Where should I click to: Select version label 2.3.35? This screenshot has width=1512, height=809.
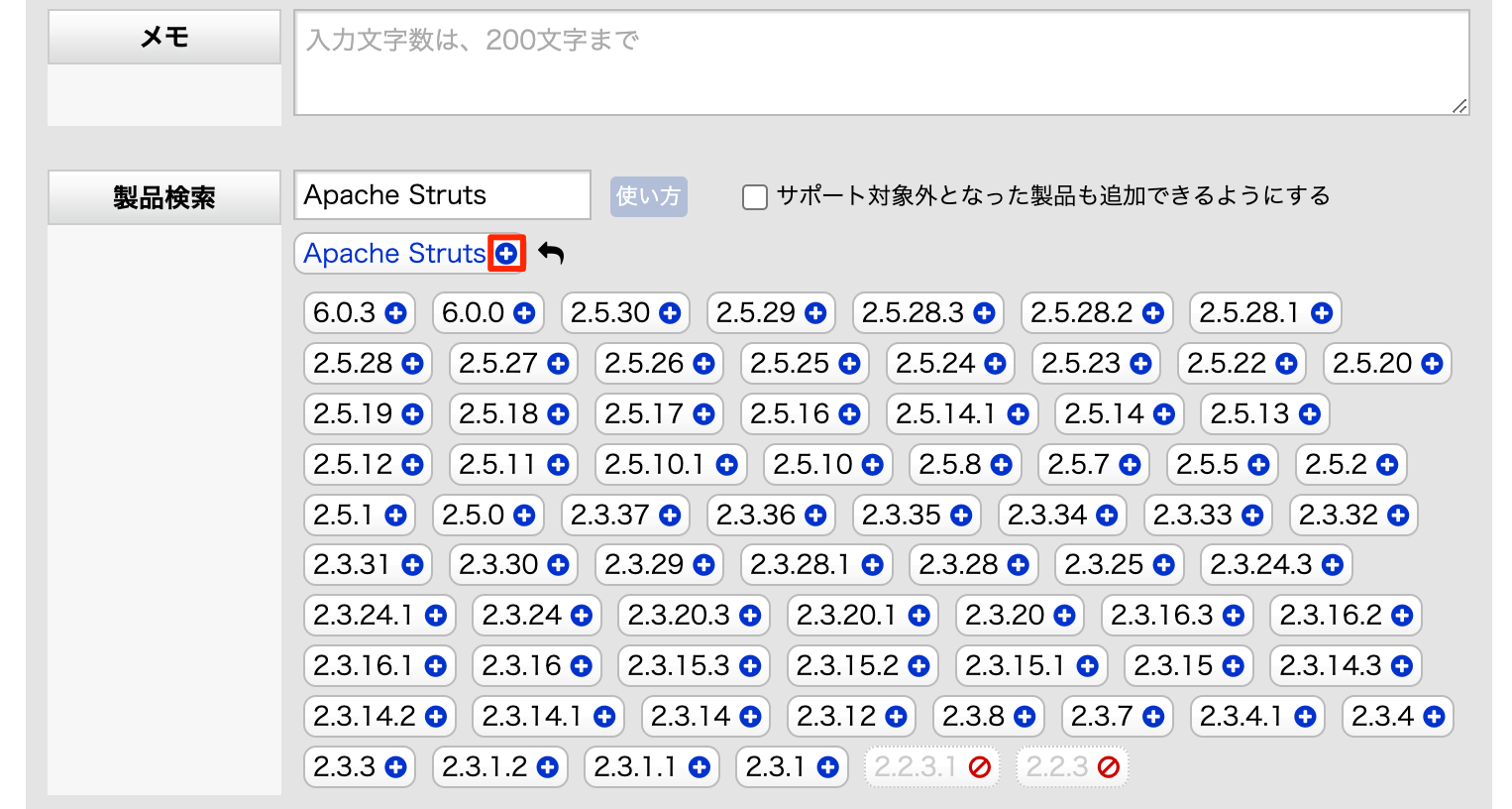(x=902, y=516)
